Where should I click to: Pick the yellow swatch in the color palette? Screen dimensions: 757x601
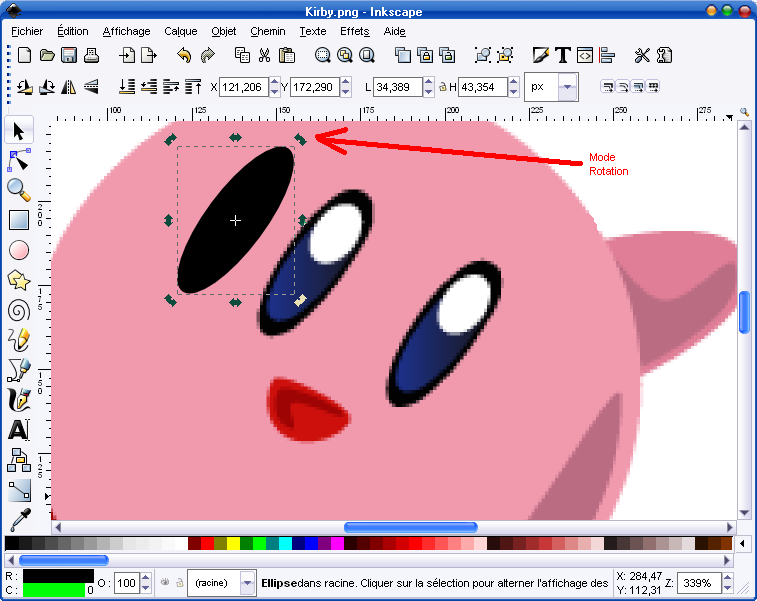tap(233, 544)
